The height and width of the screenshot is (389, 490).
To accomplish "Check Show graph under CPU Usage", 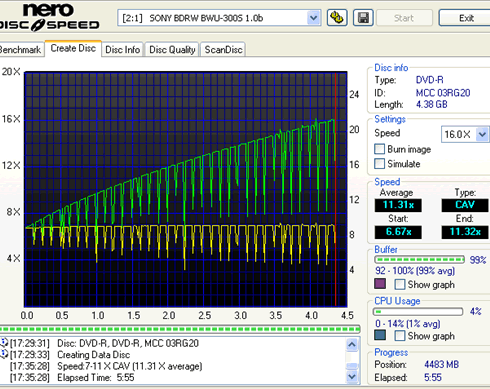I will 400,336.
